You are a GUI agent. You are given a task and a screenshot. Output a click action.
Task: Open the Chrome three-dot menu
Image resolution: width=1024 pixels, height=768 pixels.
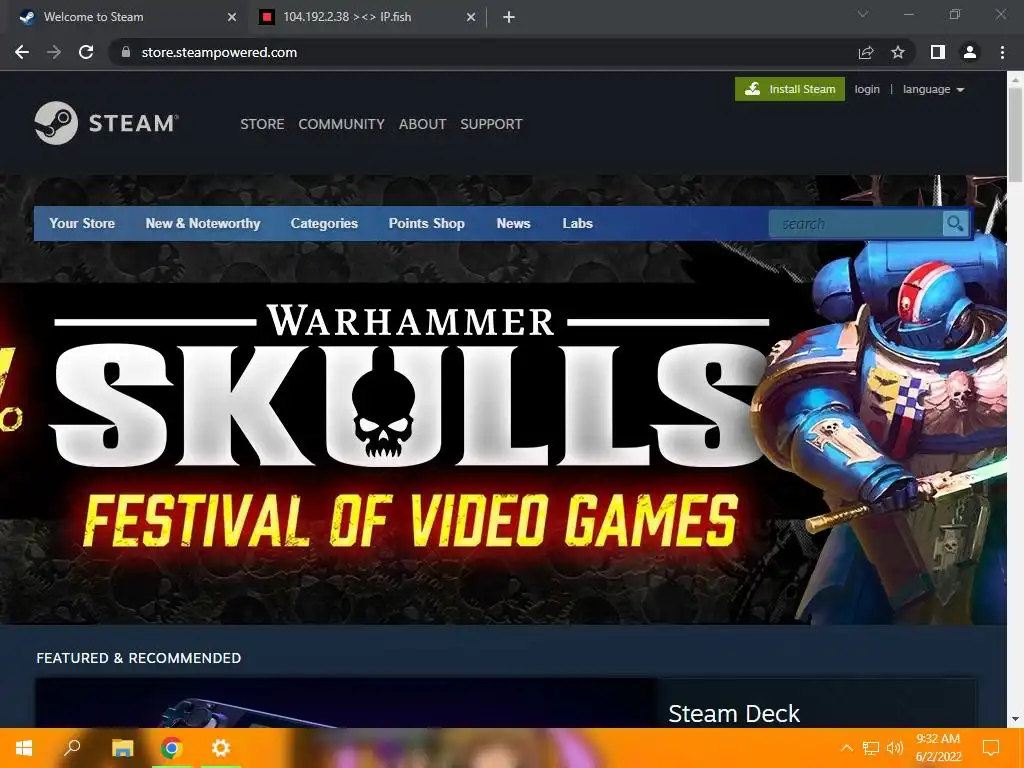(1002, 52)
